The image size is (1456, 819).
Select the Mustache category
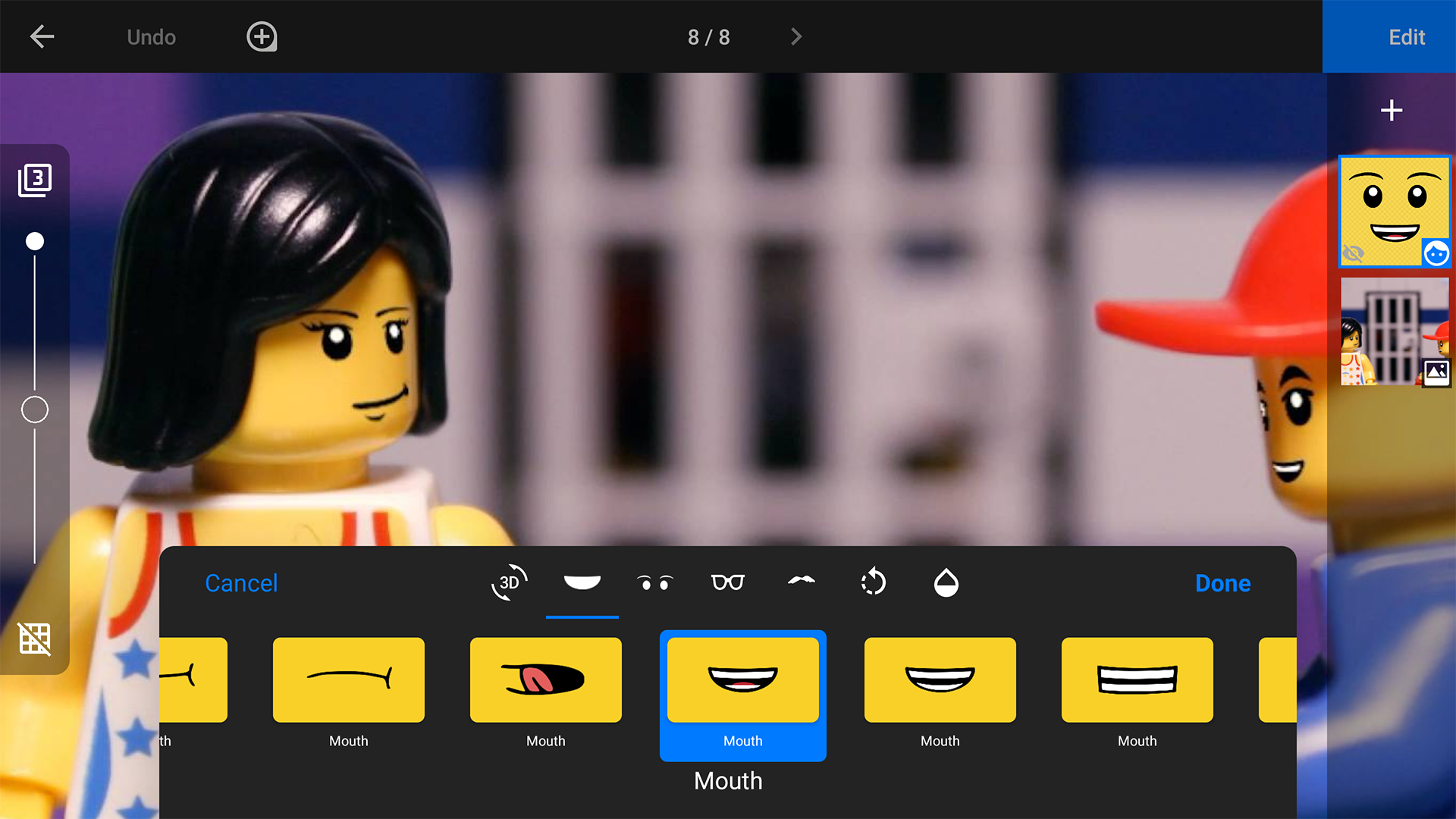[x=800, y=582]
